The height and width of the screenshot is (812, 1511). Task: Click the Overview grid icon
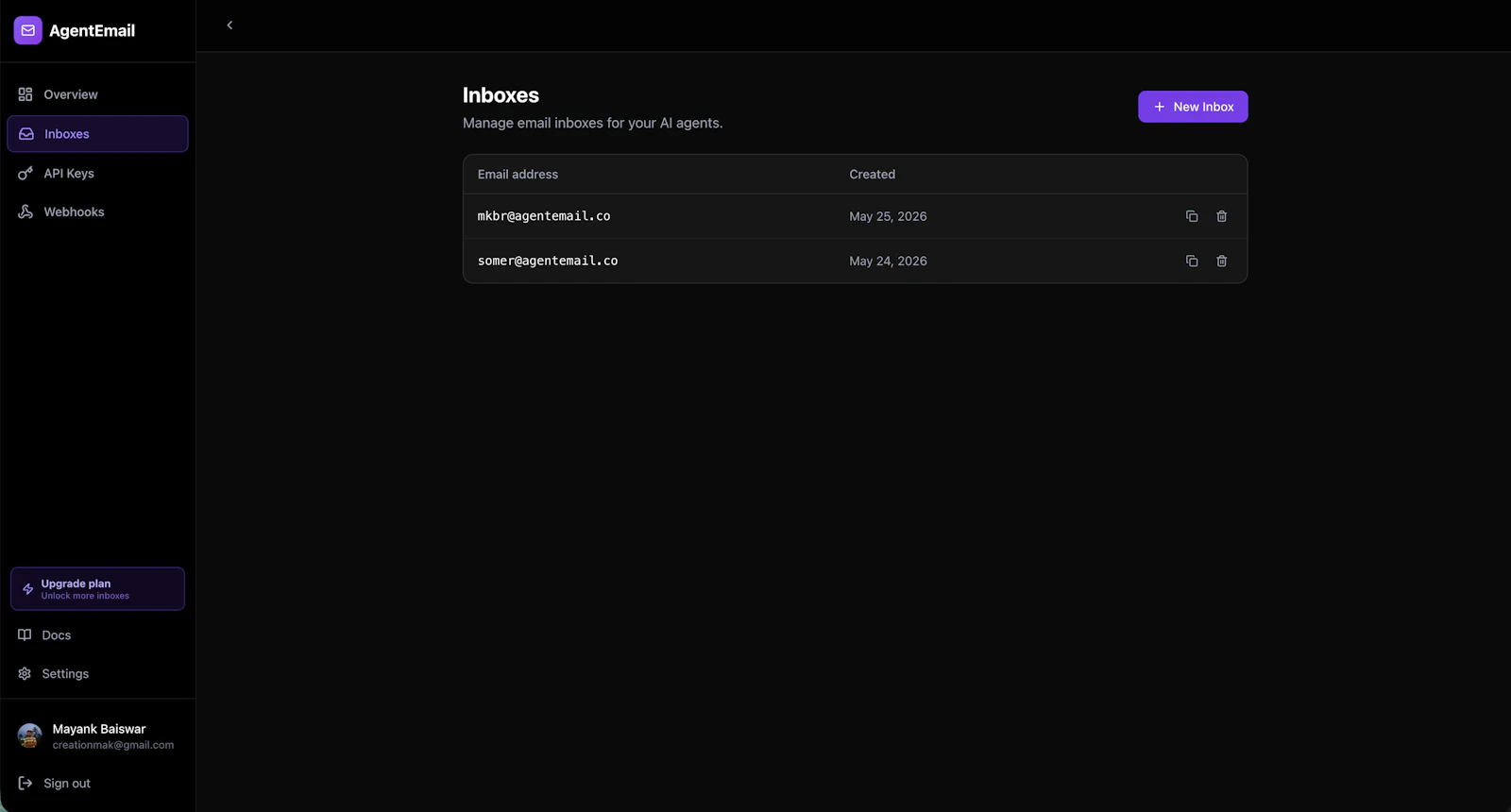[x=25, y=94]
